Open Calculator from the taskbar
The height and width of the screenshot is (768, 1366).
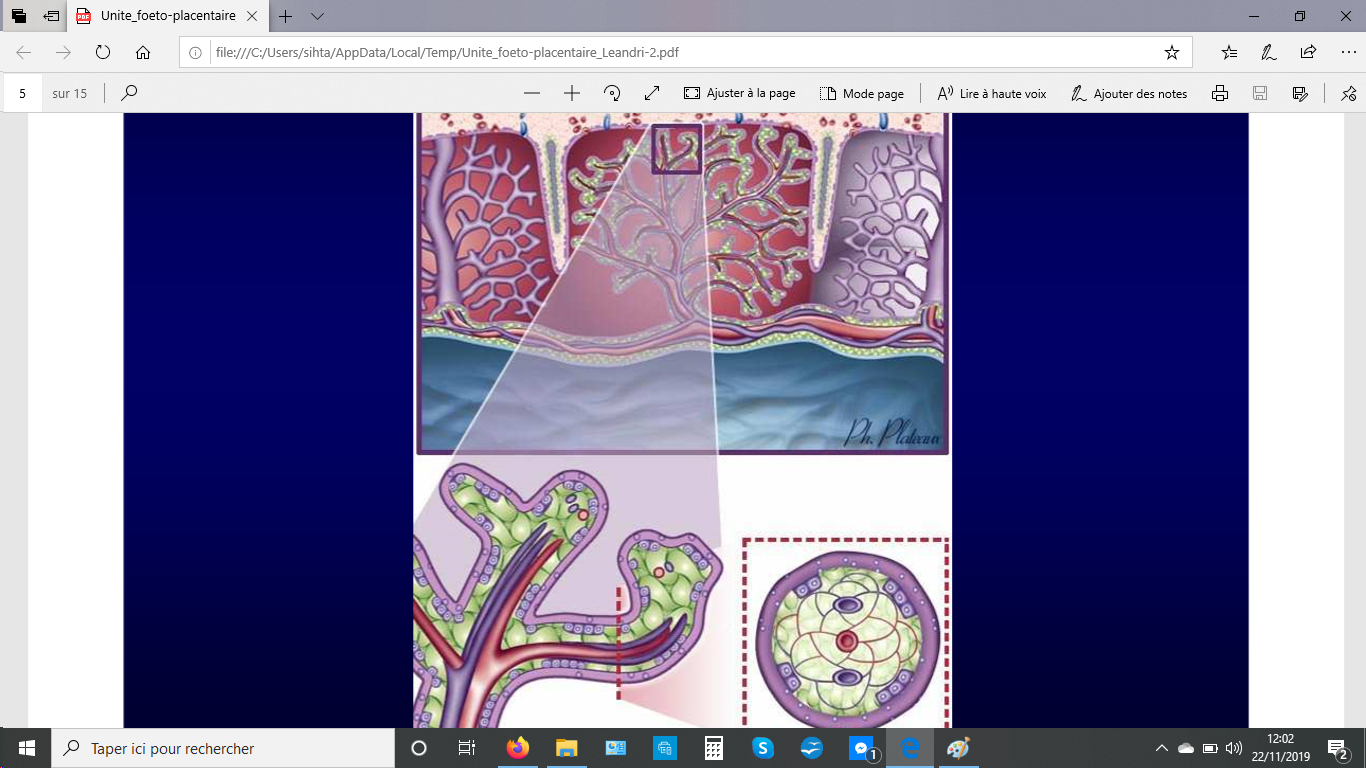(x=714, y=748)
